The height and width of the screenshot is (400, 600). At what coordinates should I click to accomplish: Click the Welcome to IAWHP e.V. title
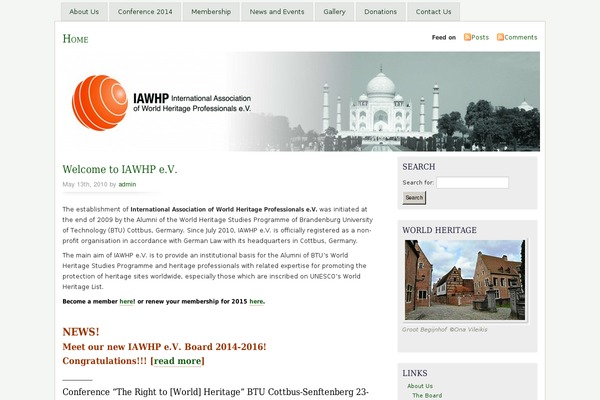point(120,169)
